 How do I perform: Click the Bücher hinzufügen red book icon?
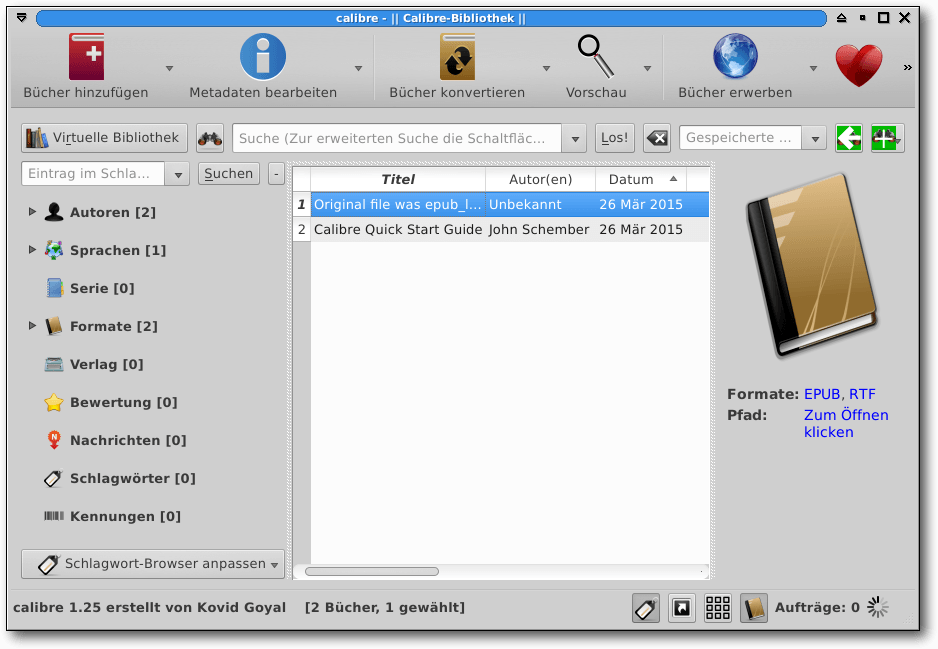coord(87,57)
